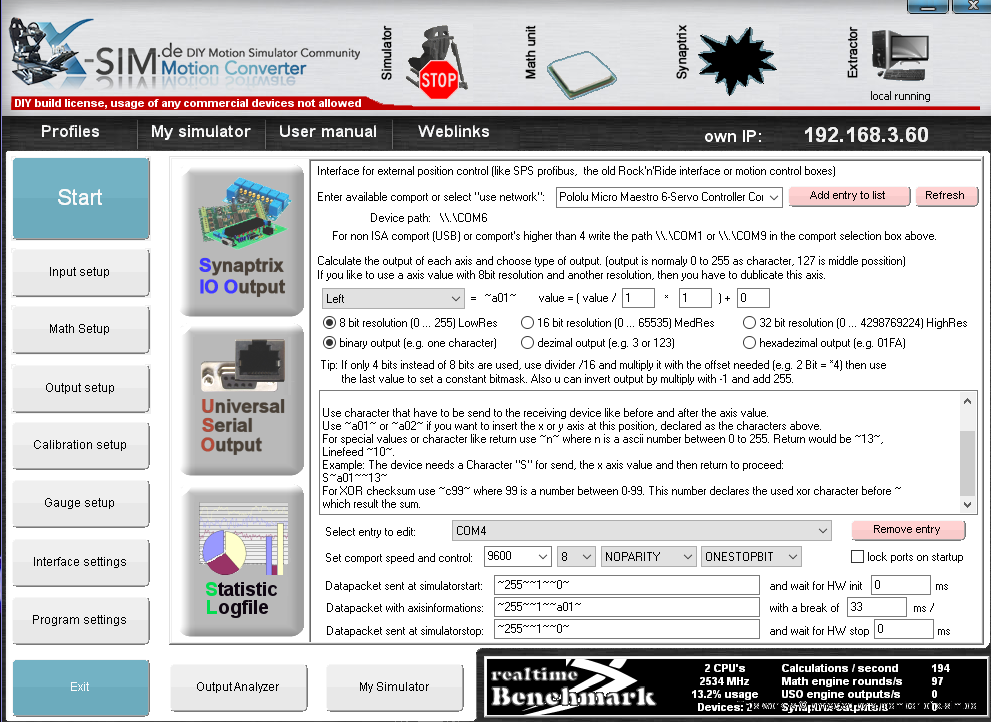Screen dimensions: 991x722
Task: Click the Add entry to list button
Action: coord(848,196)
